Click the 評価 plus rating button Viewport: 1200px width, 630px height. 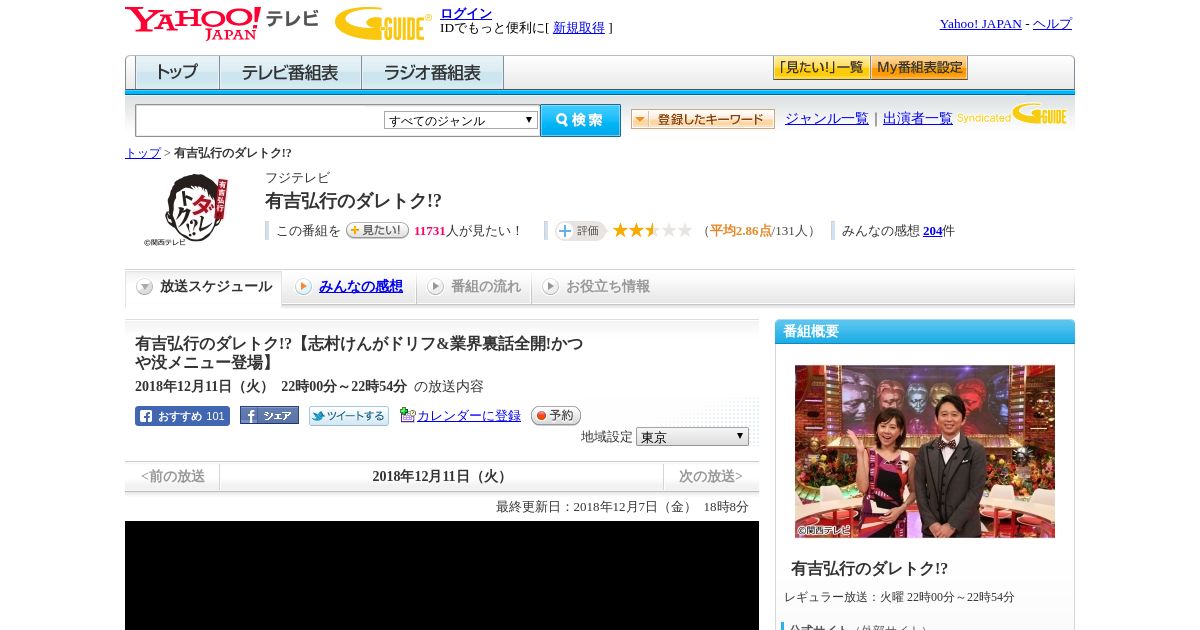click(x=580, y=230)
